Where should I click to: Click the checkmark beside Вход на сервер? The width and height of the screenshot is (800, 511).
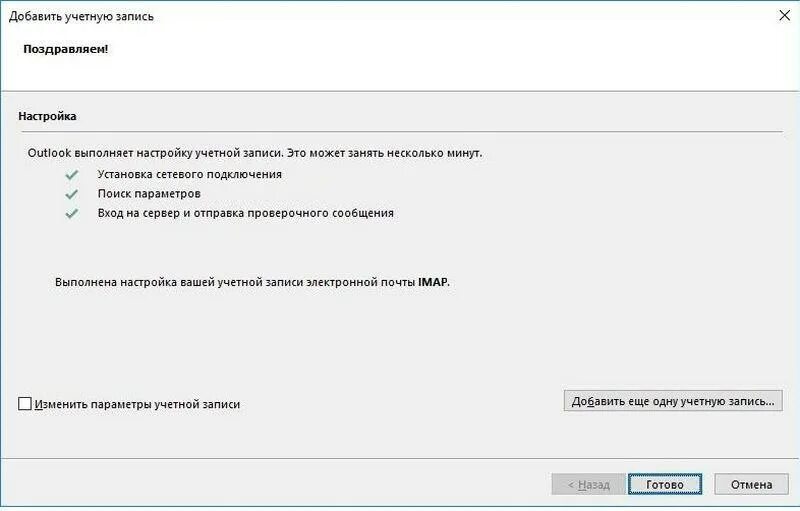pyautogui.click(x=71, y=214)
